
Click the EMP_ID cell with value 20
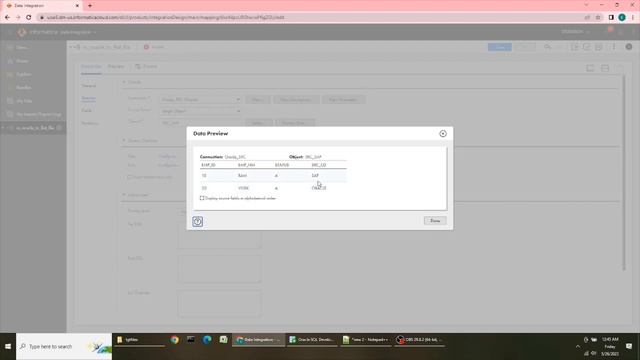pos(204,188)
